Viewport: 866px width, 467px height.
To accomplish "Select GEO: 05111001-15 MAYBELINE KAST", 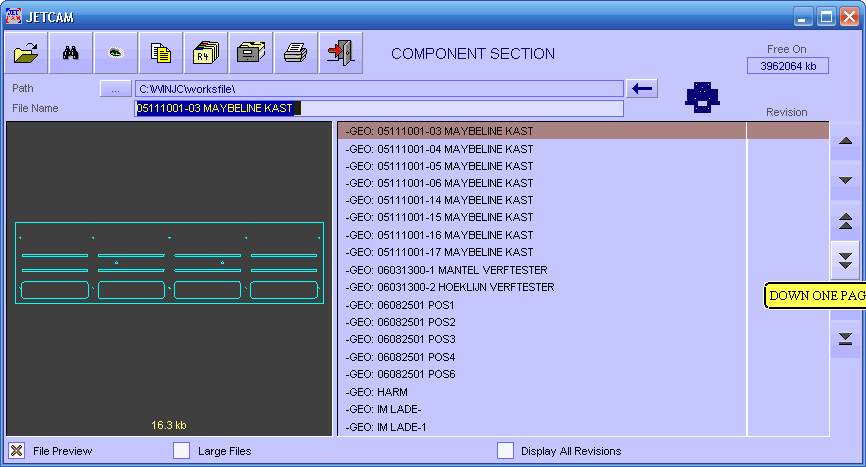I will coord(542,217).
